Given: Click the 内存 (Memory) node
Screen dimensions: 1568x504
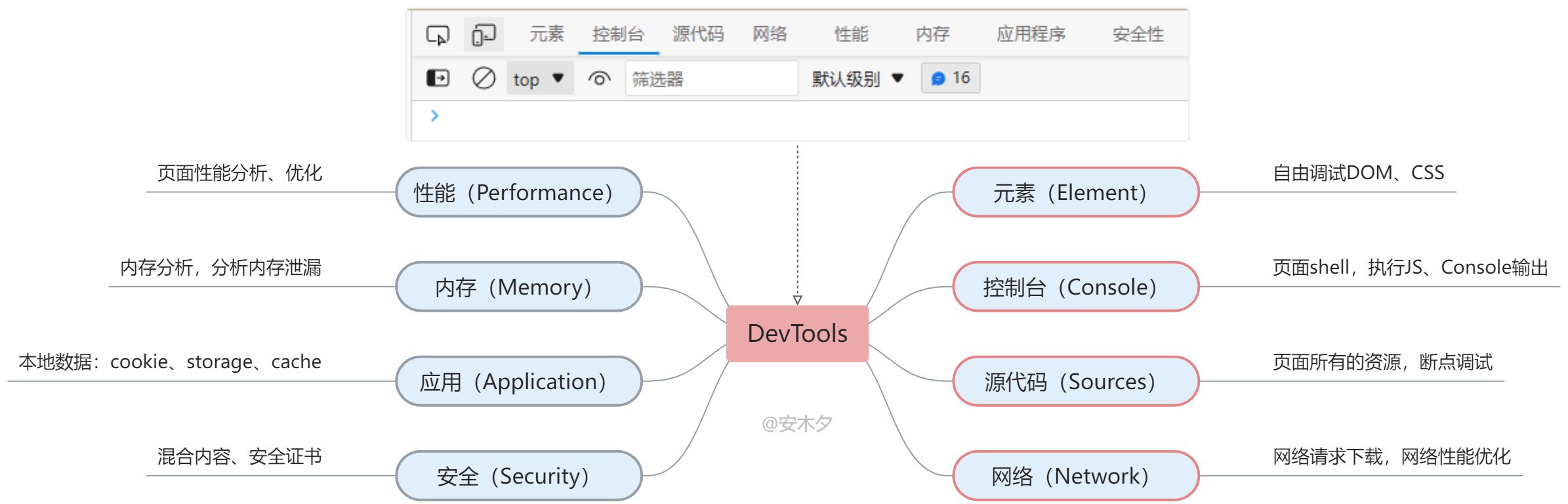Looking at the screenshot, I should click(x=518, y=287).
